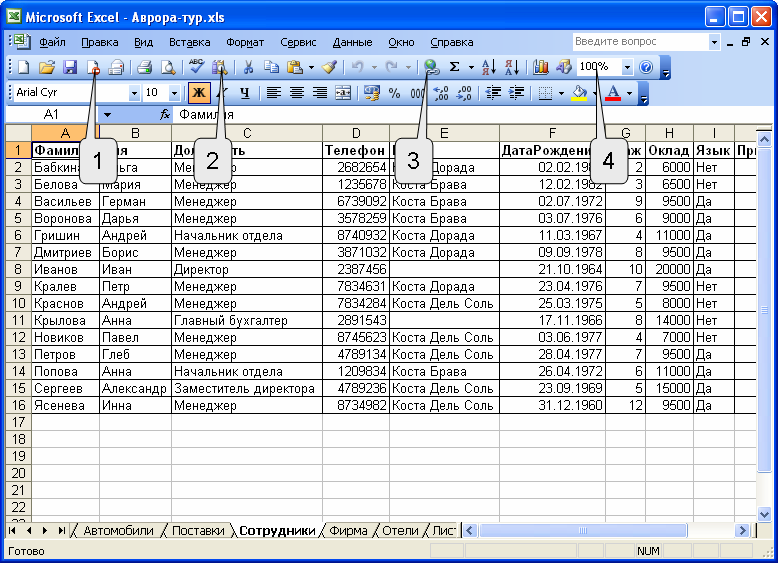Image resolution: width=778 pixels, height=563 pixels.
Task: Apply yellow fill color
Action: coord(579,93)
